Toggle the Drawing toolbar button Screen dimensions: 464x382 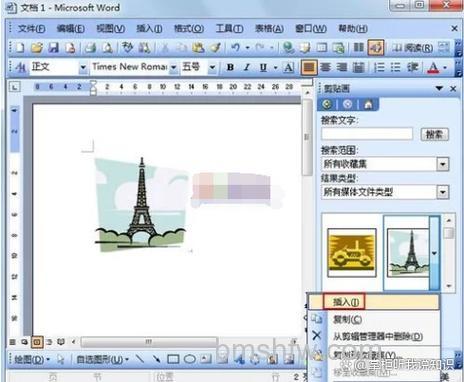pos(376,48)
